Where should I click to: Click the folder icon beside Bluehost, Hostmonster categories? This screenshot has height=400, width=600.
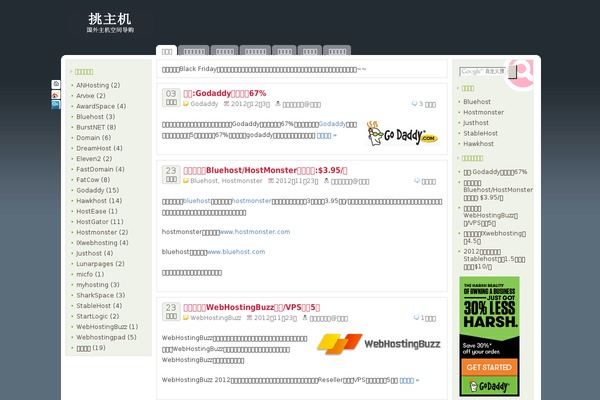click(186, 181)
